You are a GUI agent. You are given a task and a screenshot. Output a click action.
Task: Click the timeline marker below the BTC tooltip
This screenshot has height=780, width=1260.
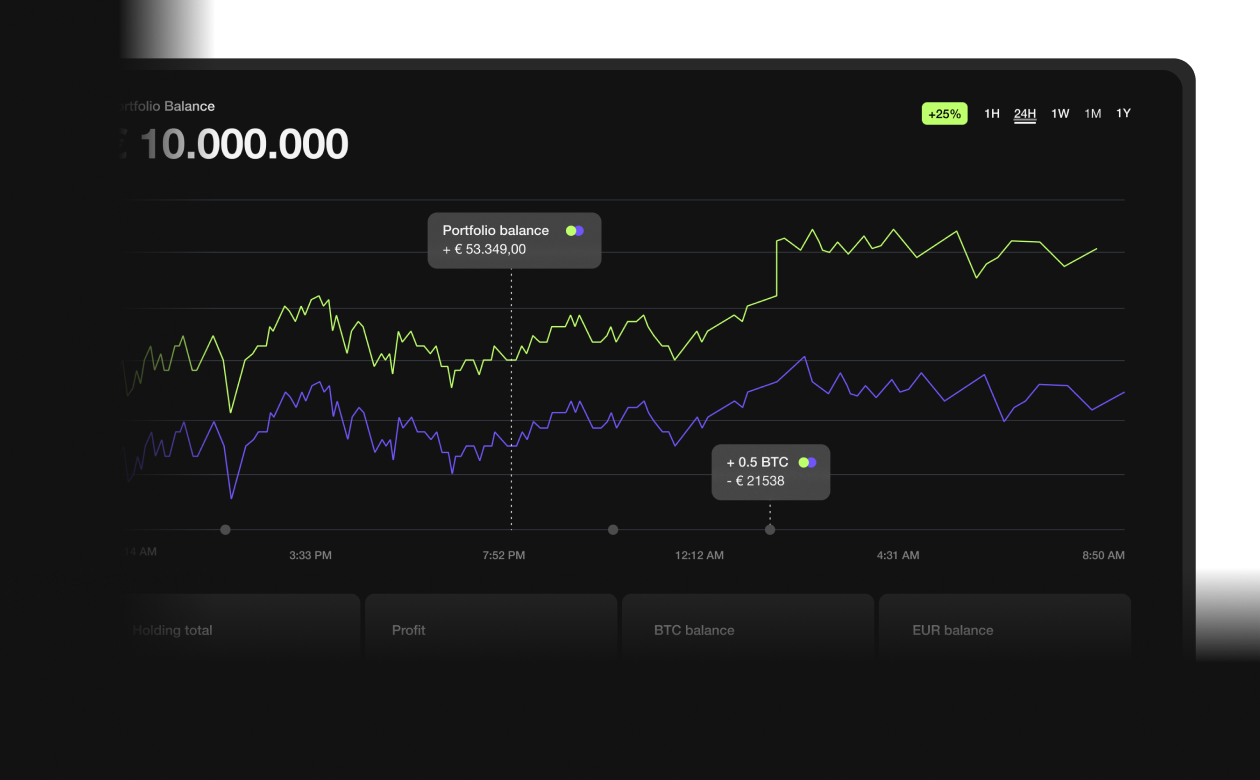point(770,530)
